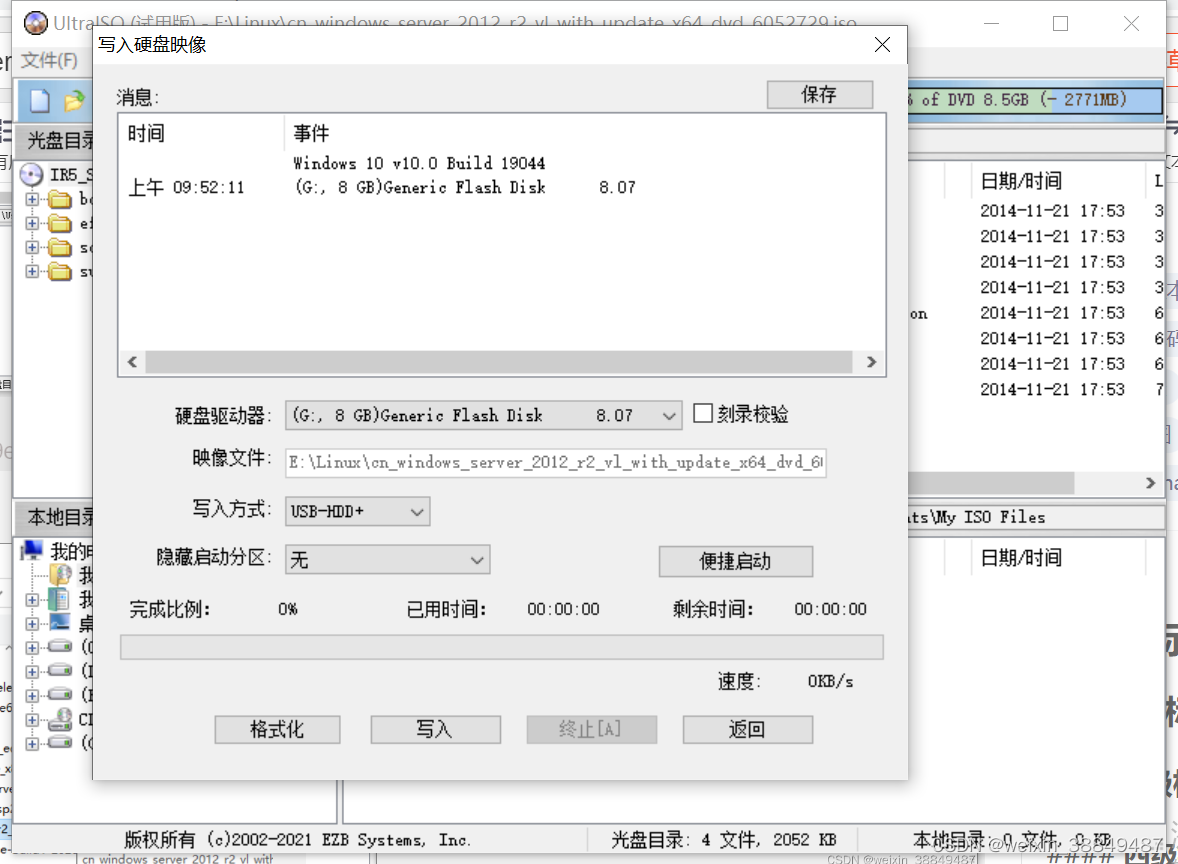Image resolution: width=1178 pixels, height=864 pixels.
Task: Expand the disc folder starting with 'e'
Action: click(x=32, y=223)
